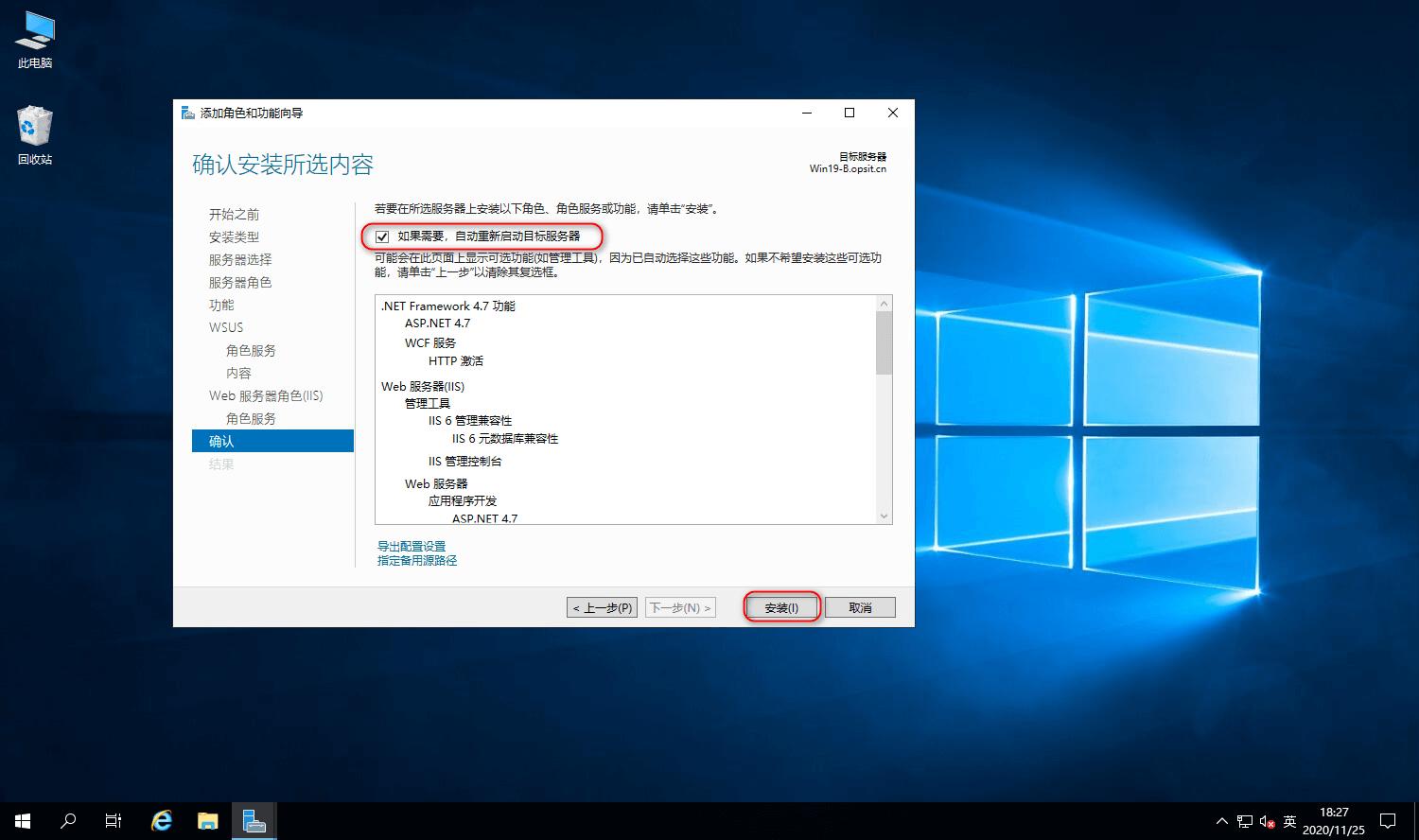Click the muted volume tray icon
Screen dimensions: 1419x840
(x=1268, y=821)
